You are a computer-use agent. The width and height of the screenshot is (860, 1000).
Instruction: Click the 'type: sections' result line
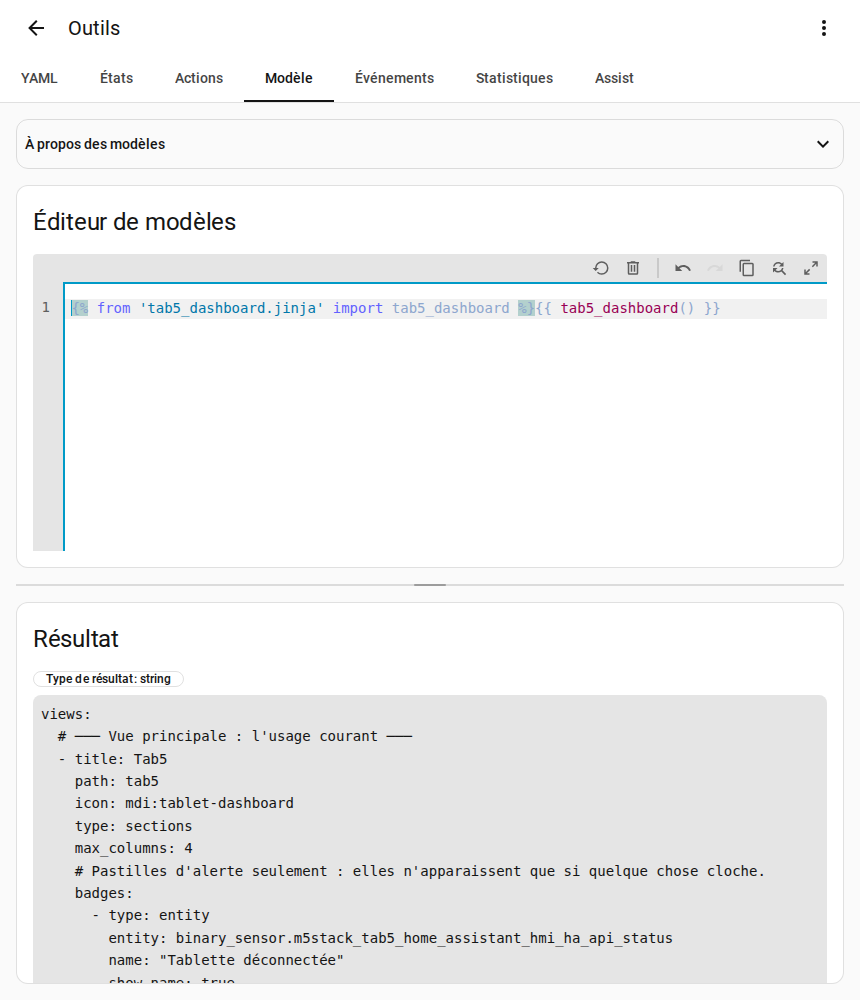[133, 826]
